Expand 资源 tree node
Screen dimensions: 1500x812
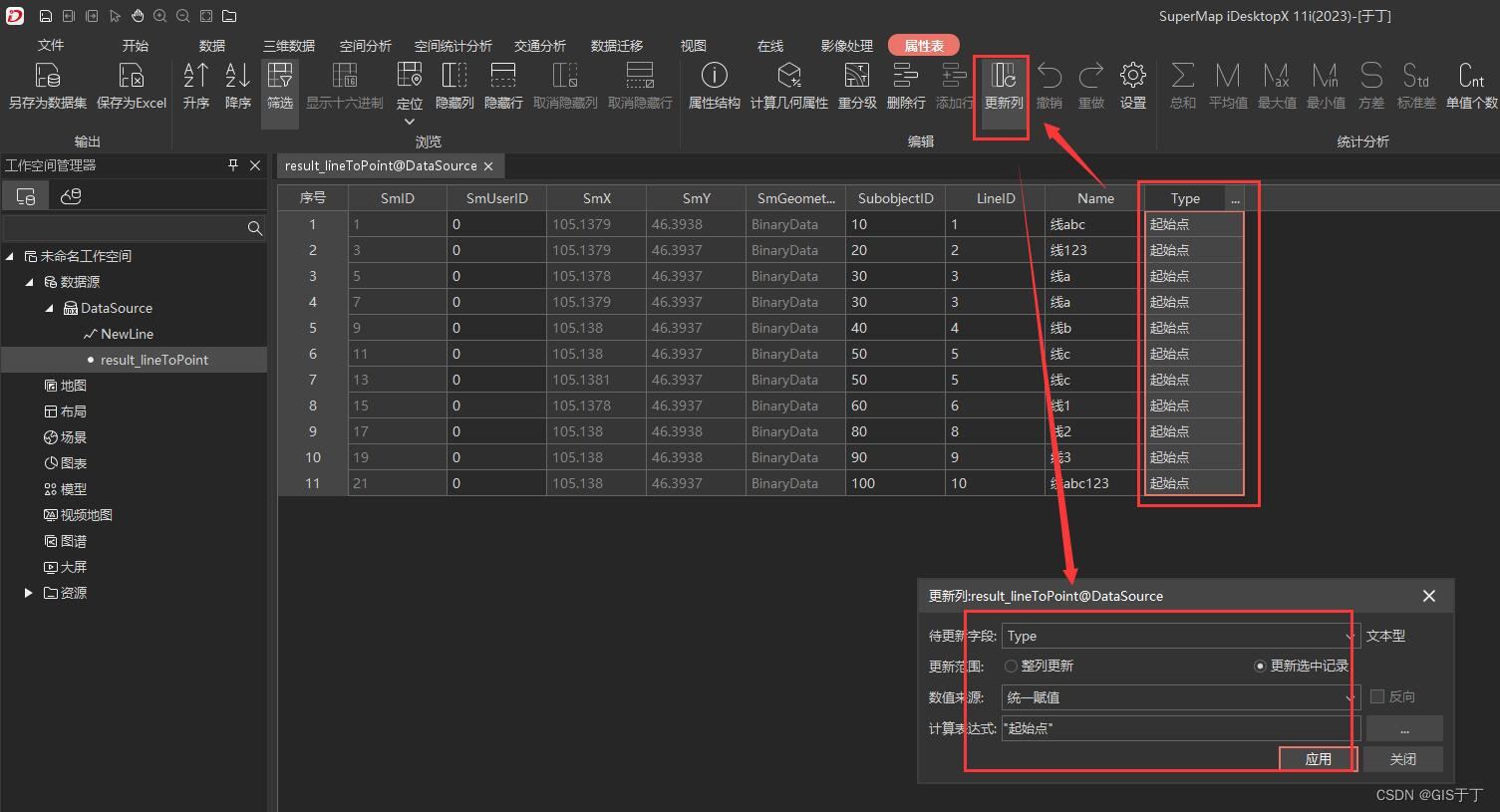29,593
